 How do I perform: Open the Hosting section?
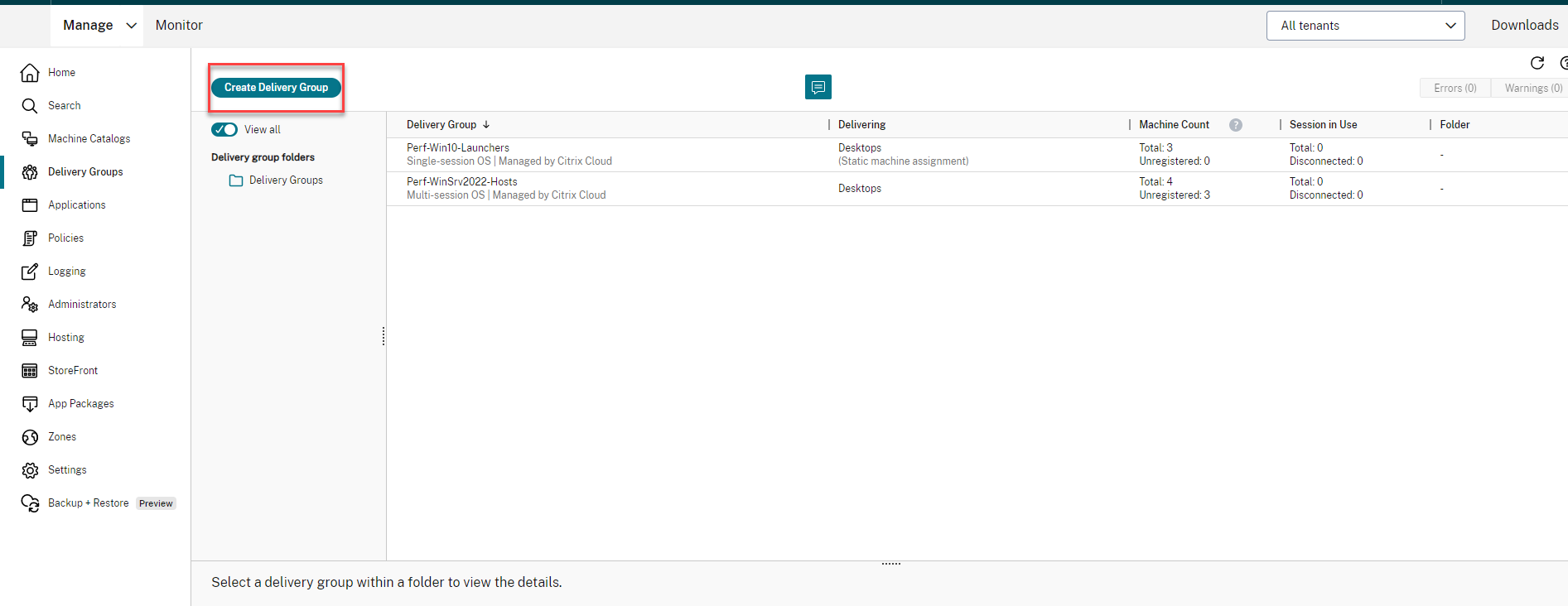[66, 338]
